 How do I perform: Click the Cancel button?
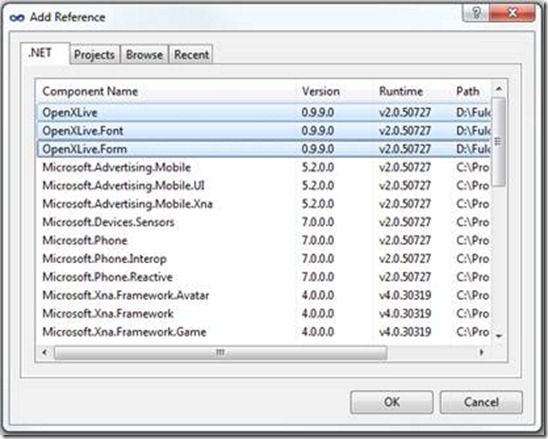(x=481, y=402)
